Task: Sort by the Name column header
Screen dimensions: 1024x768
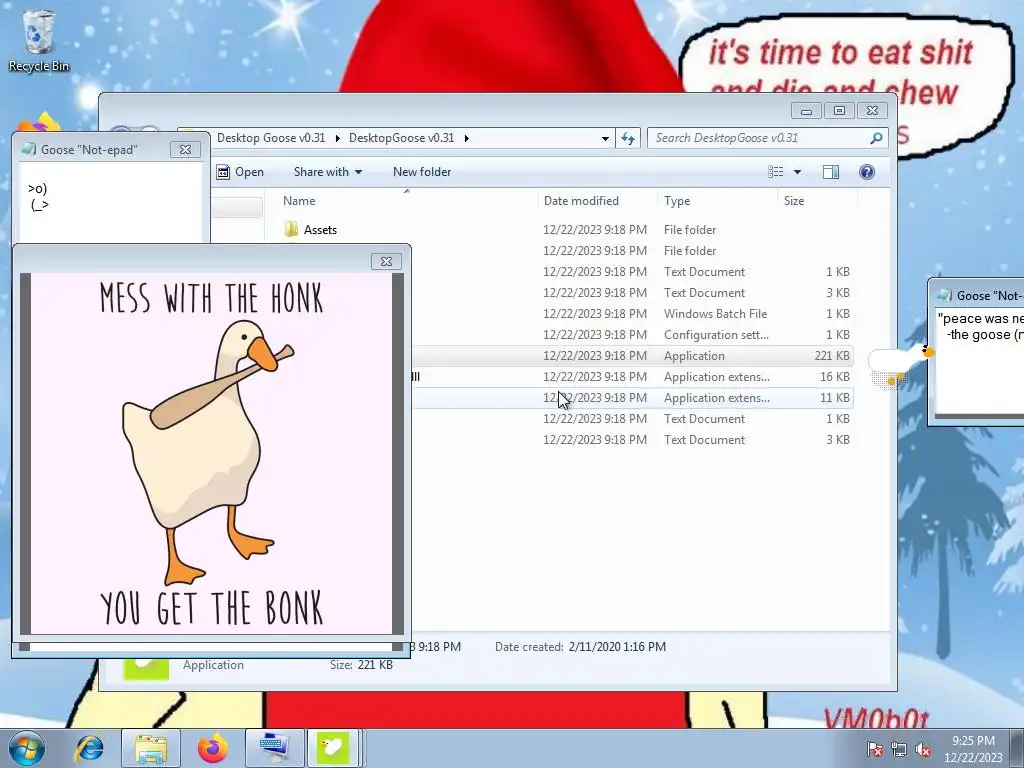Action: [406, 200]
